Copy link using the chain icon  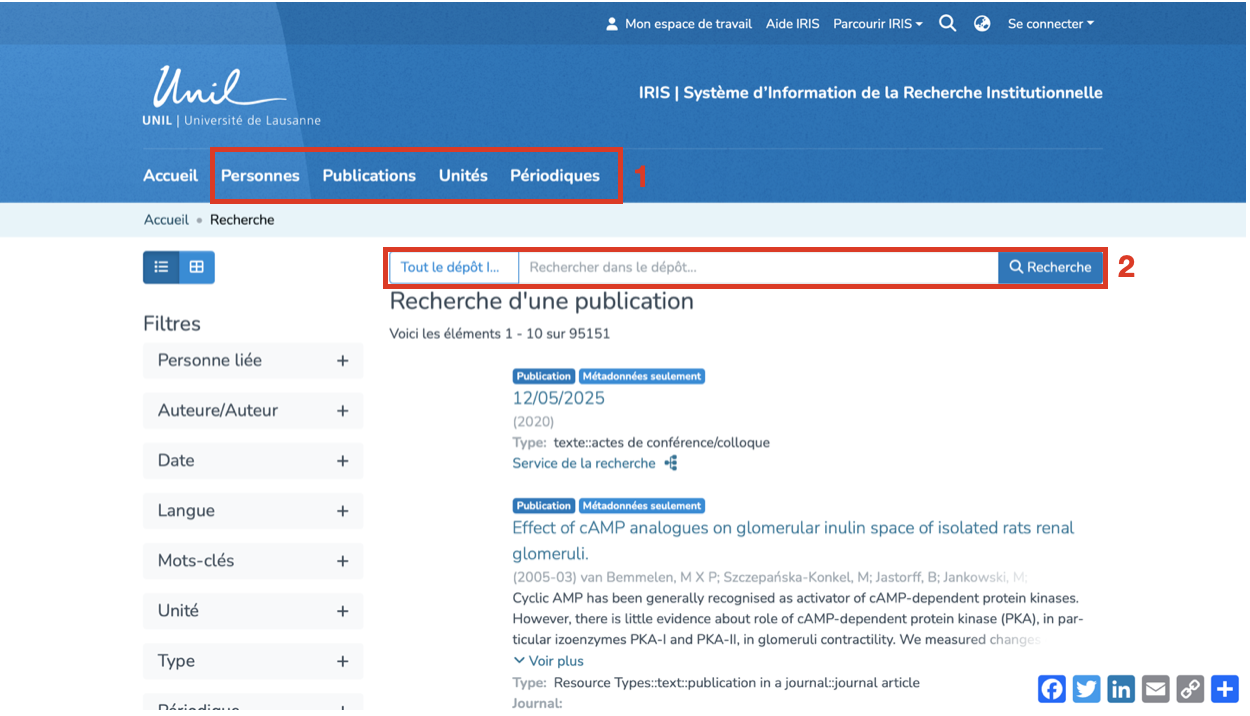pyautogui.click(x=1190, y=689)
